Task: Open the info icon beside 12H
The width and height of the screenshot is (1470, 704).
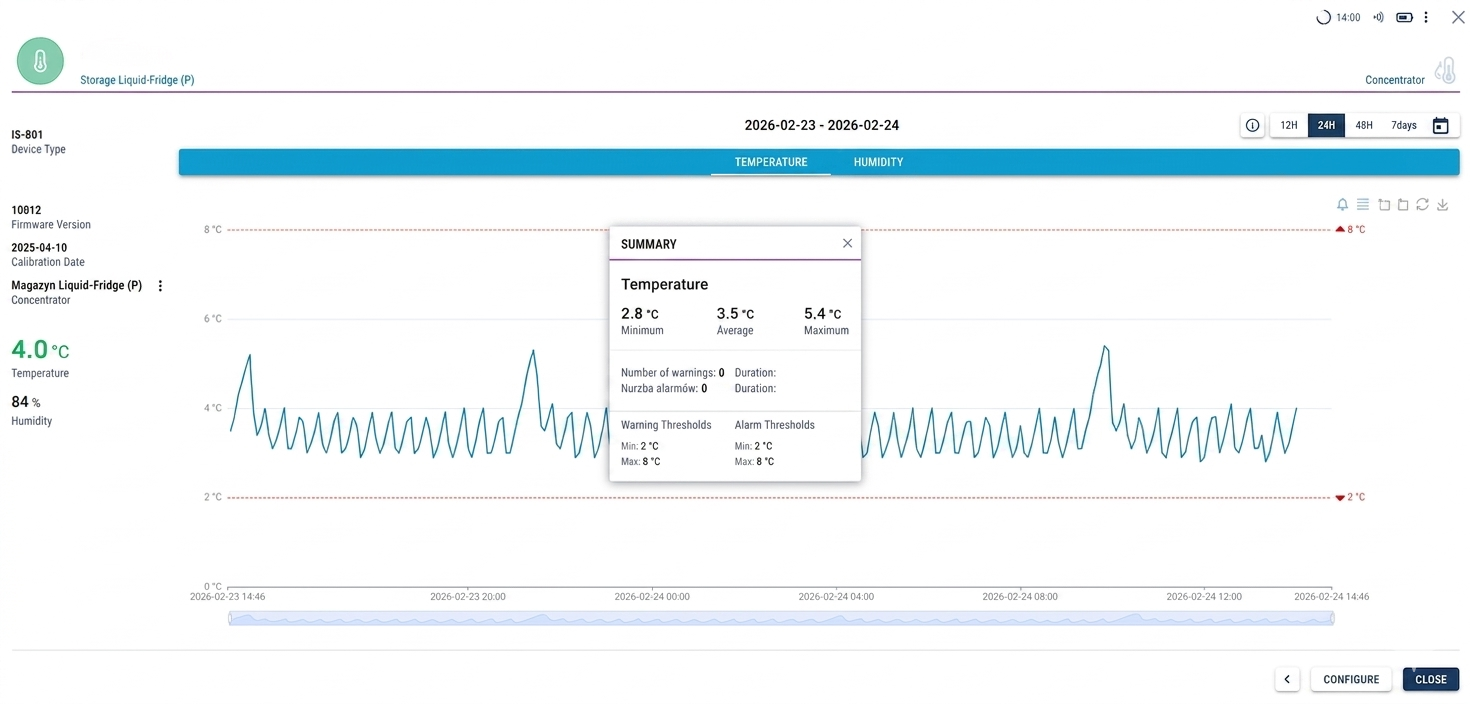Action: click(x=1252, y=126)
